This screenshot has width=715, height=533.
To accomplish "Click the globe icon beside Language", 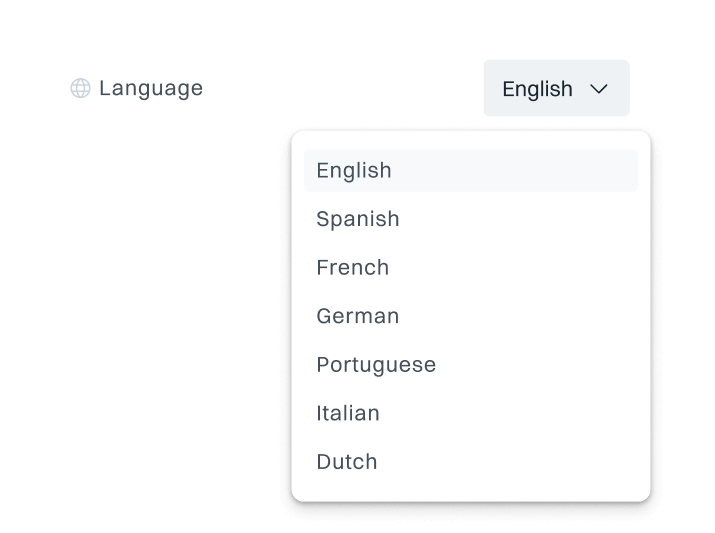I will [80, 89].
